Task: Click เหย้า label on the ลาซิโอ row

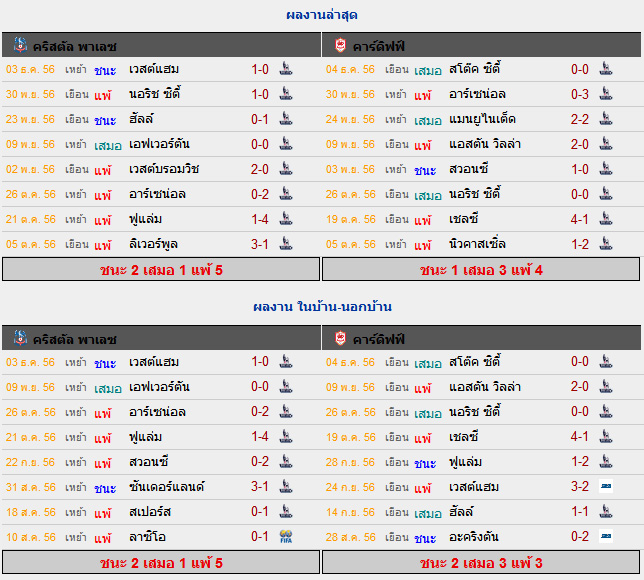Action: [76, 537]
